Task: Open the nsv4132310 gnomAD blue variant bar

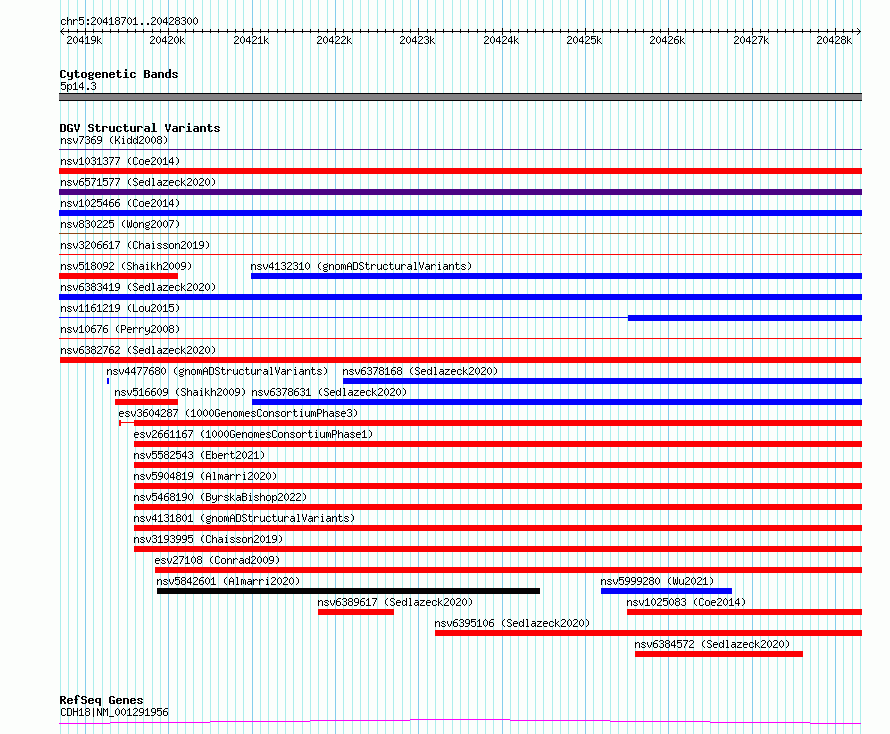Action: [x=556, y=276]
